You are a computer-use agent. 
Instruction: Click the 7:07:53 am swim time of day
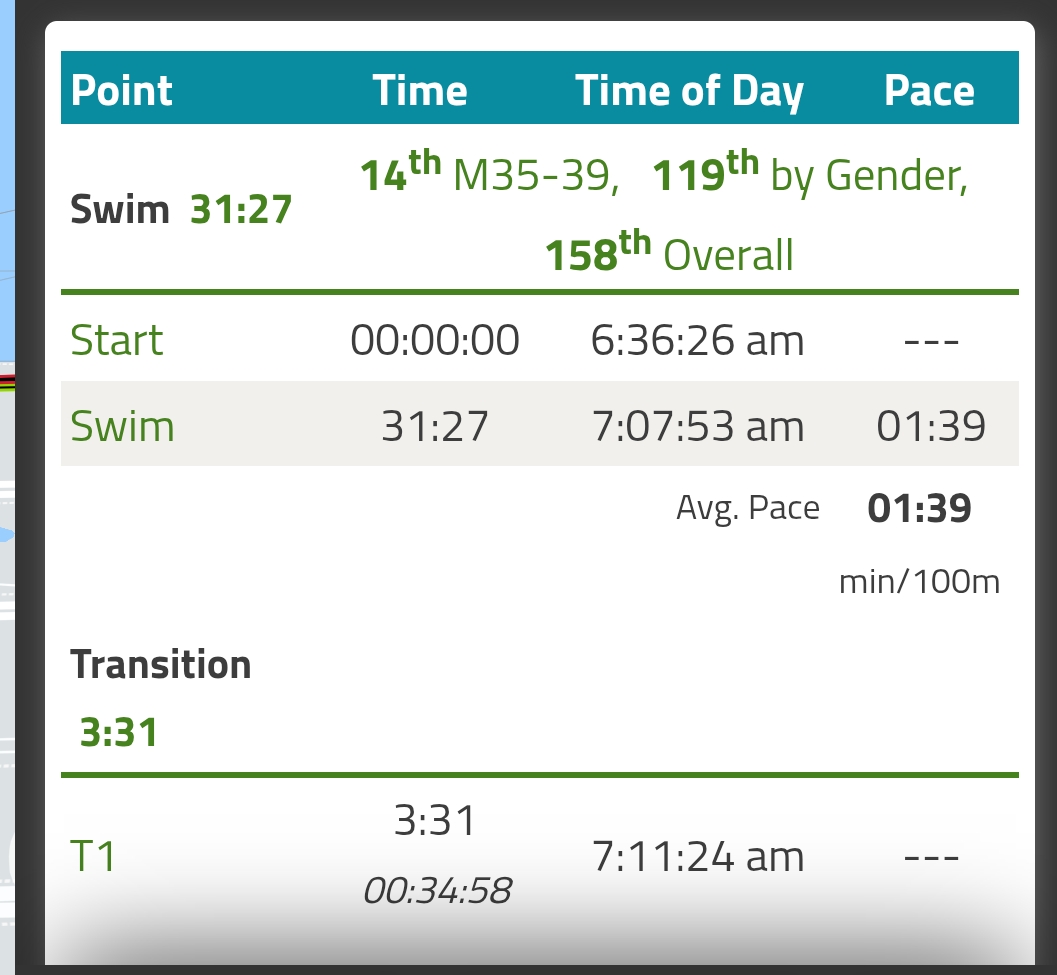click(698, 426)
